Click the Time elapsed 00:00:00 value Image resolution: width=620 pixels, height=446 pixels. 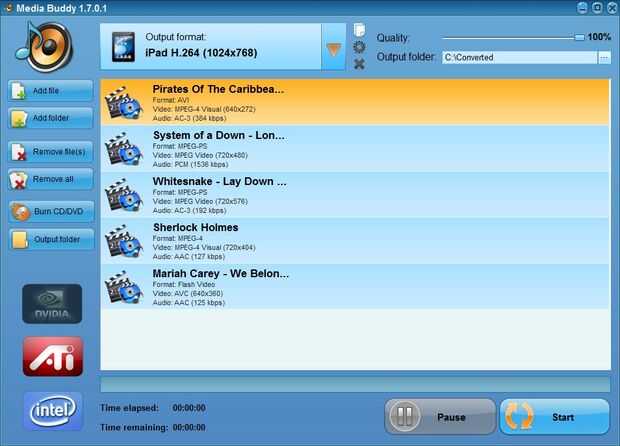click(189, 408)
